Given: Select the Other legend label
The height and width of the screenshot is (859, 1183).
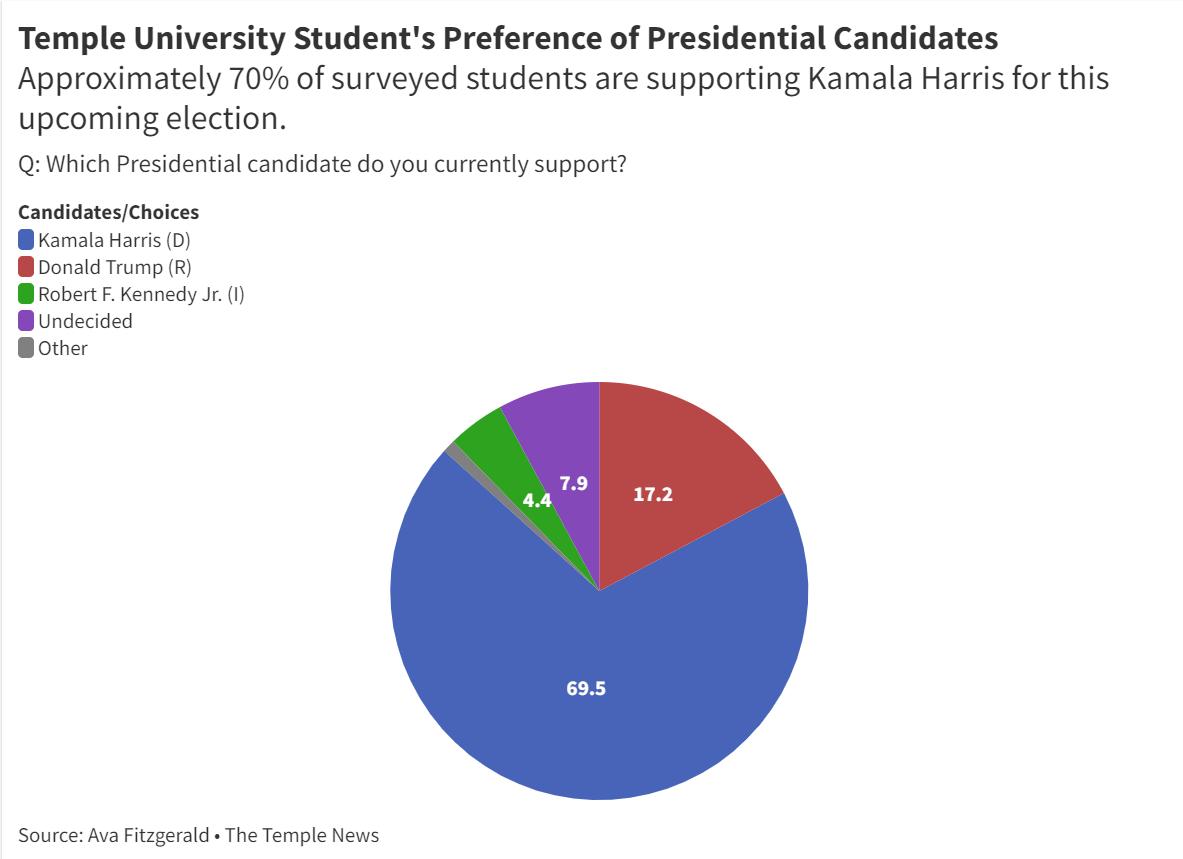Looking at the screenshot, I should pos(63,348).
